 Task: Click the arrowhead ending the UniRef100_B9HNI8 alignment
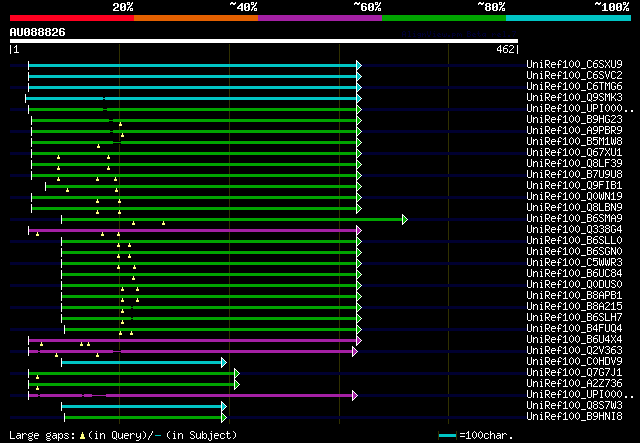coord(224,418)
